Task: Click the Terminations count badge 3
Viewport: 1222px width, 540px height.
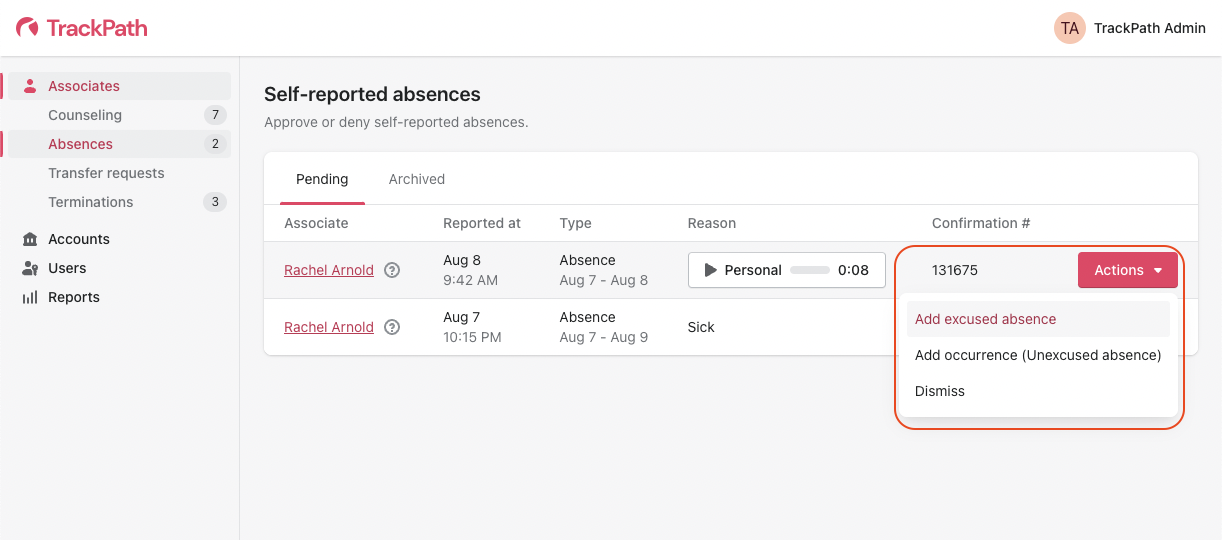Action: (x=215, y=202)
